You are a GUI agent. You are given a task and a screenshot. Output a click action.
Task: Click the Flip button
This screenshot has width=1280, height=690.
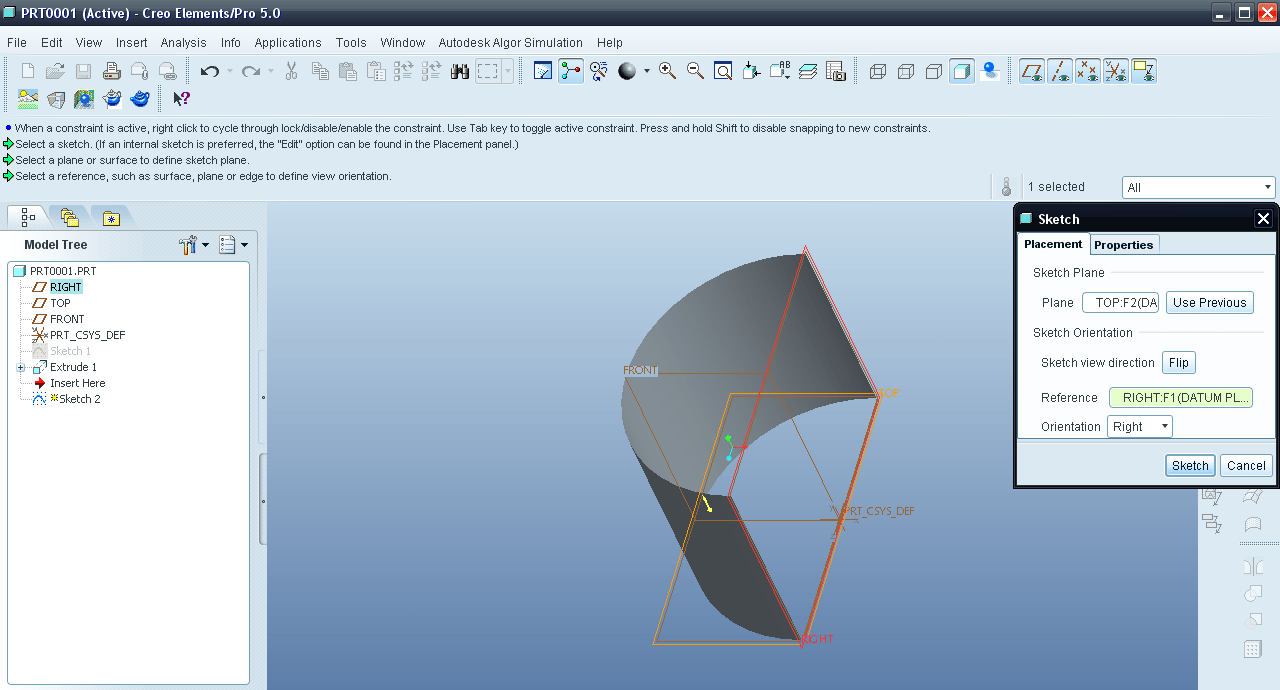click(1179, 363)
